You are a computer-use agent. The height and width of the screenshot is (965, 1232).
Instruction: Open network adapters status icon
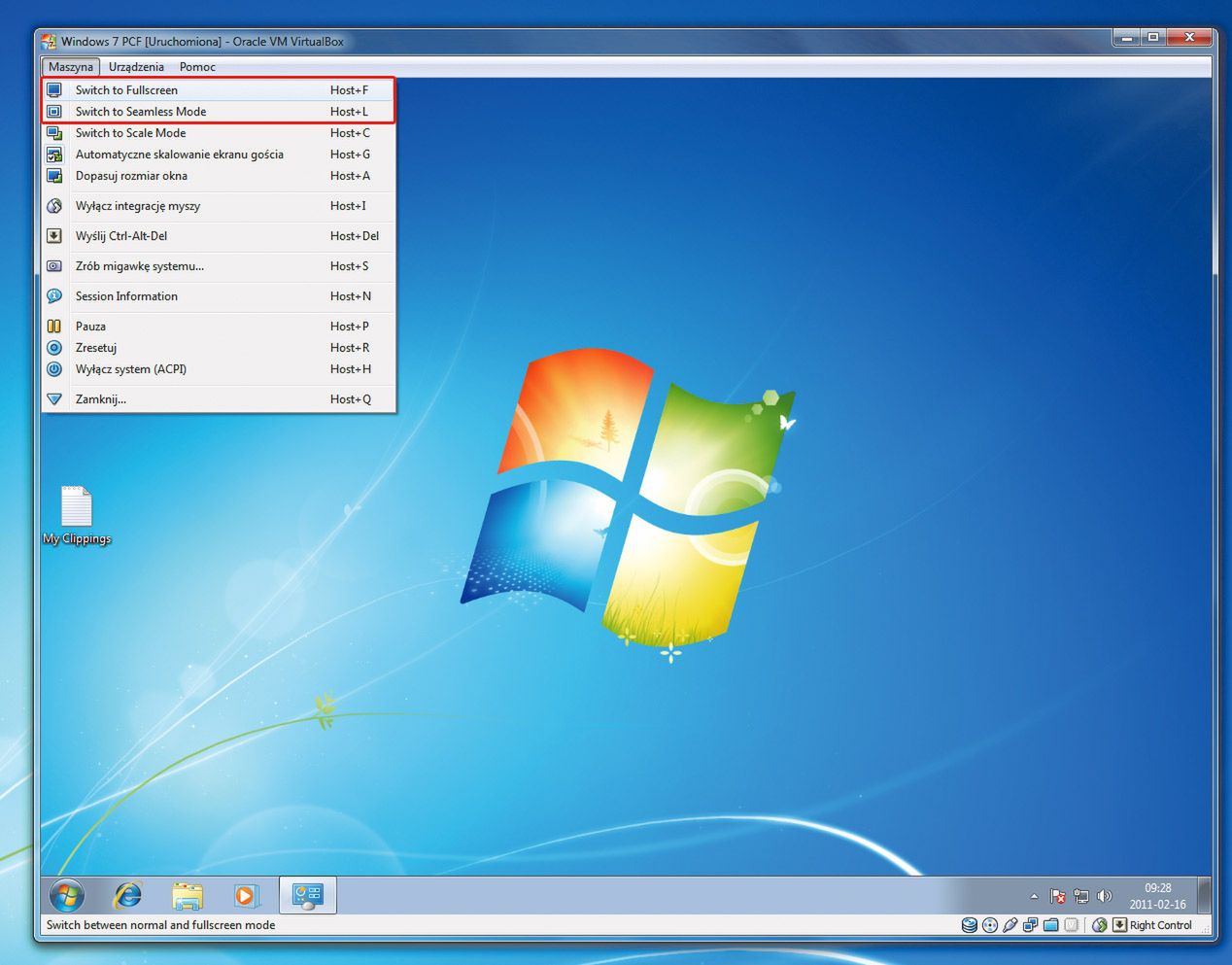pos(1030,925)
